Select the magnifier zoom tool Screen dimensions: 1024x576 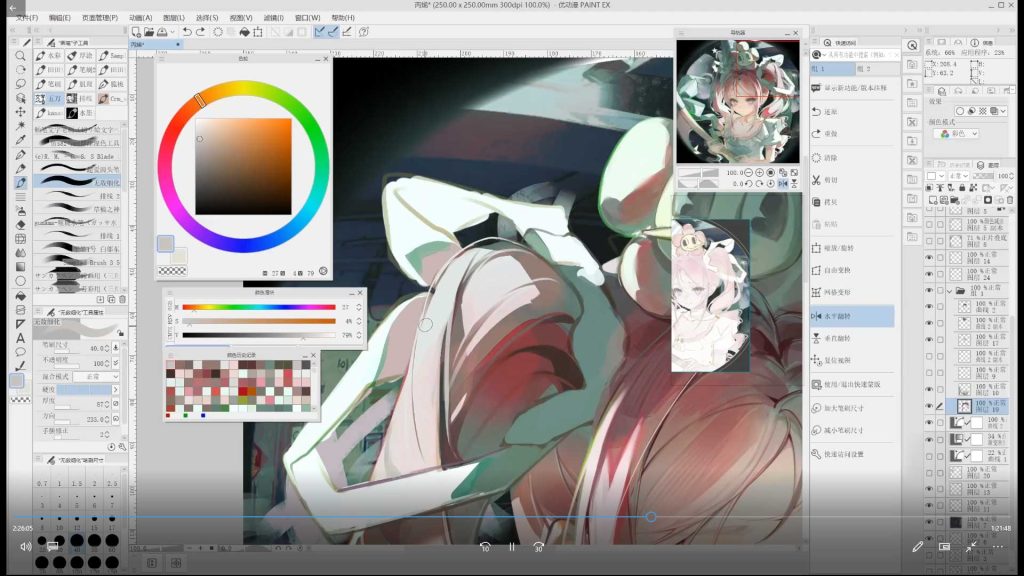coord(20,56)
